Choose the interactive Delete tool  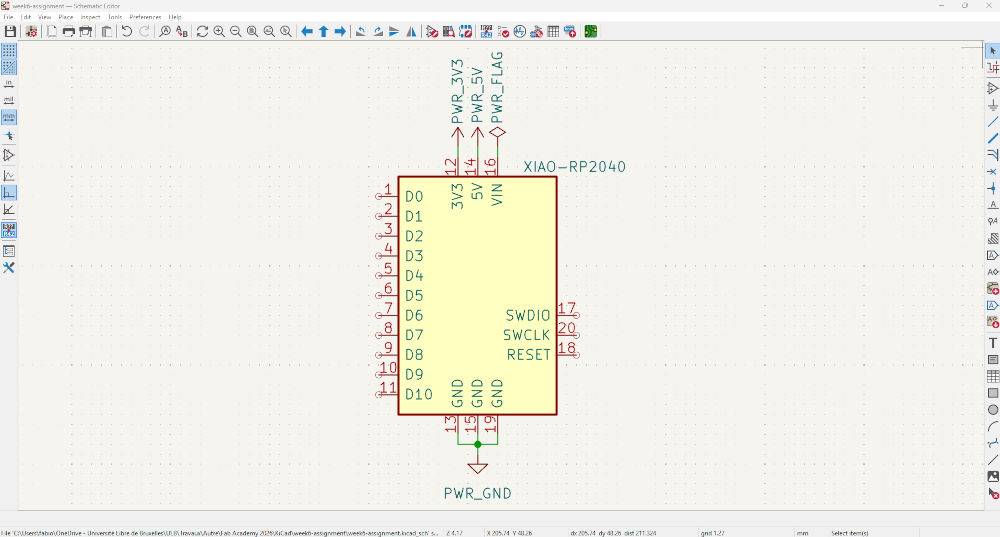992,493
